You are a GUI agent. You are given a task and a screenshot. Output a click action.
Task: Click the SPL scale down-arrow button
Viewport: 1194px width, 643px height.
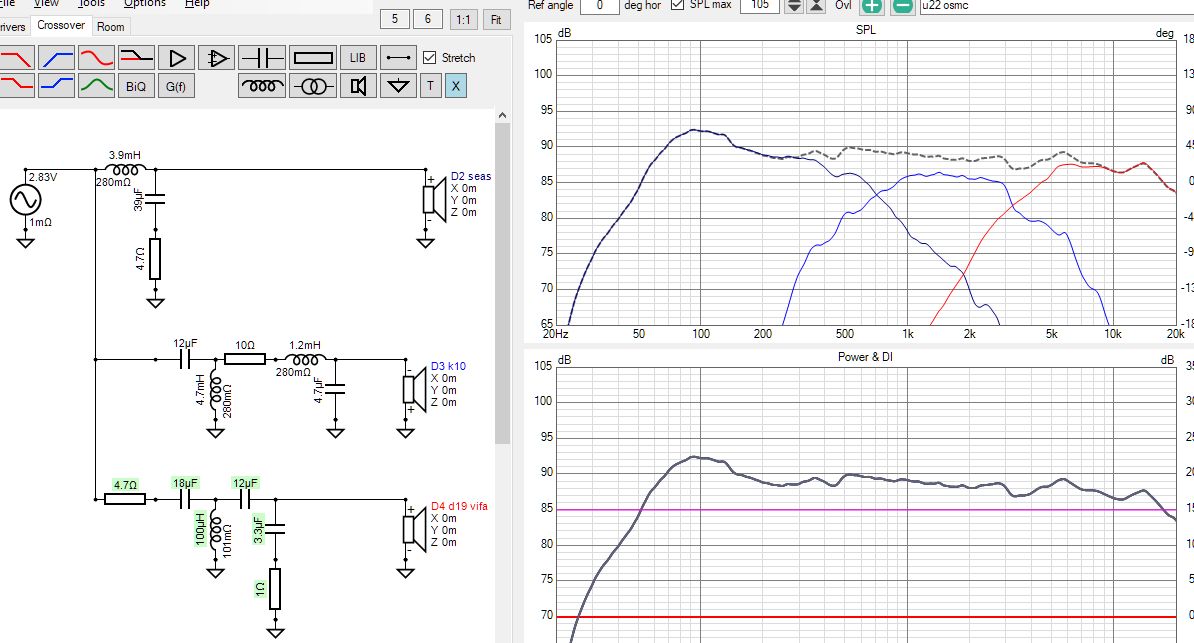click(794, 5)
